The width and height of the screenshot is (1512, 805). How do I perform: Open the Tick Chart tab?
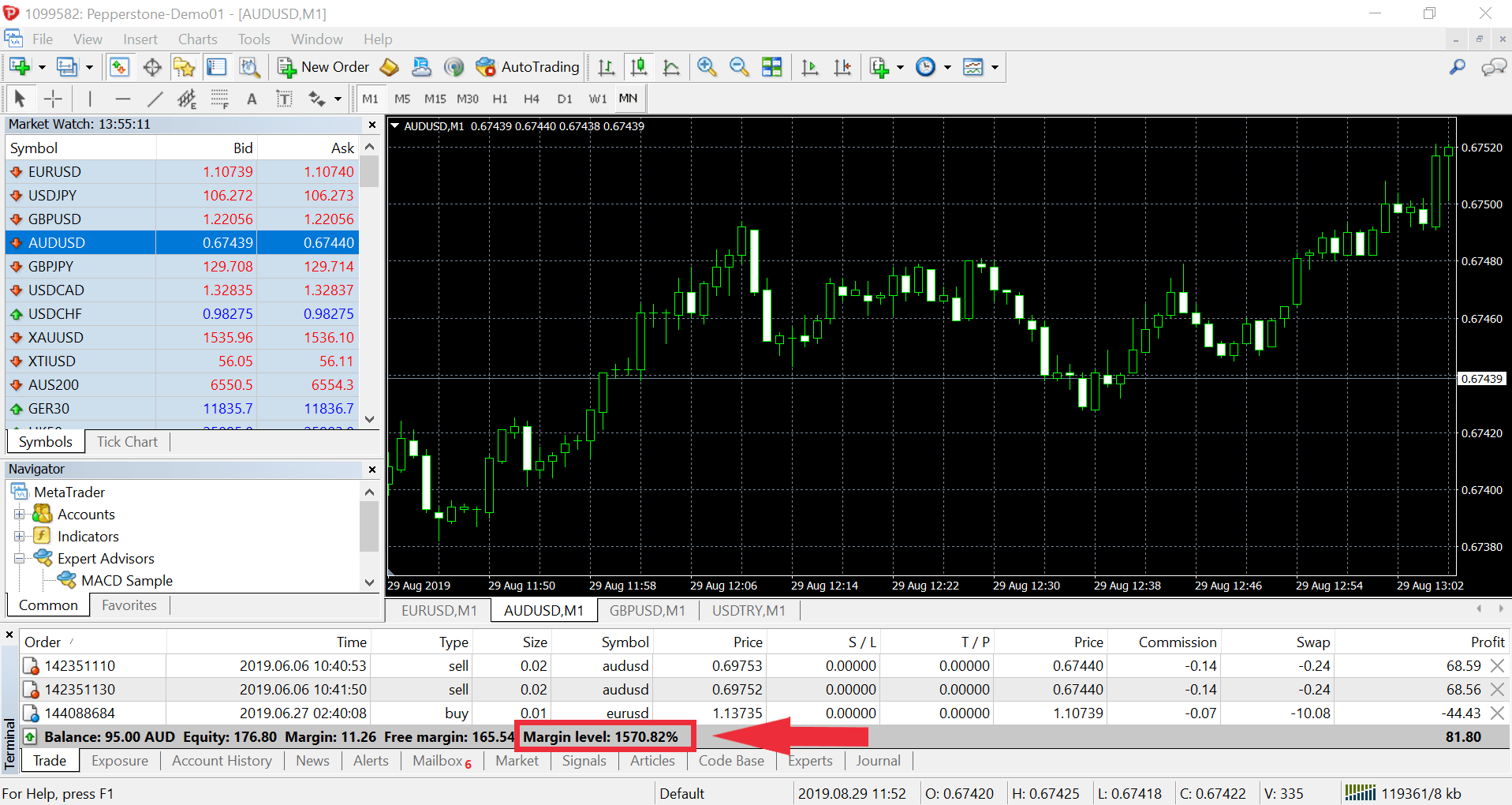(127, 442)
